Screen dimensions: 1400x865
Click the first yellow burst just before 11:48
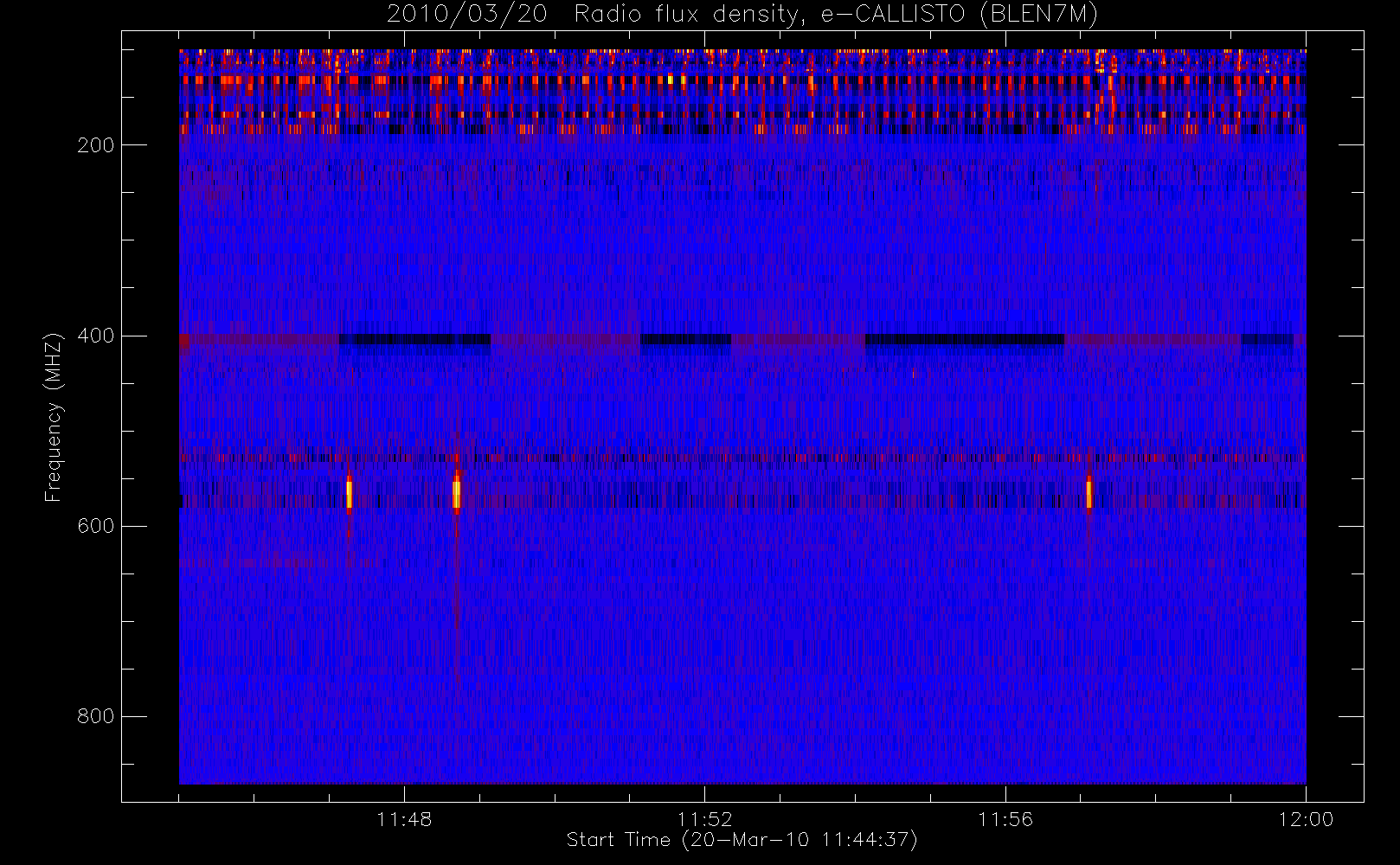point(349,494)
